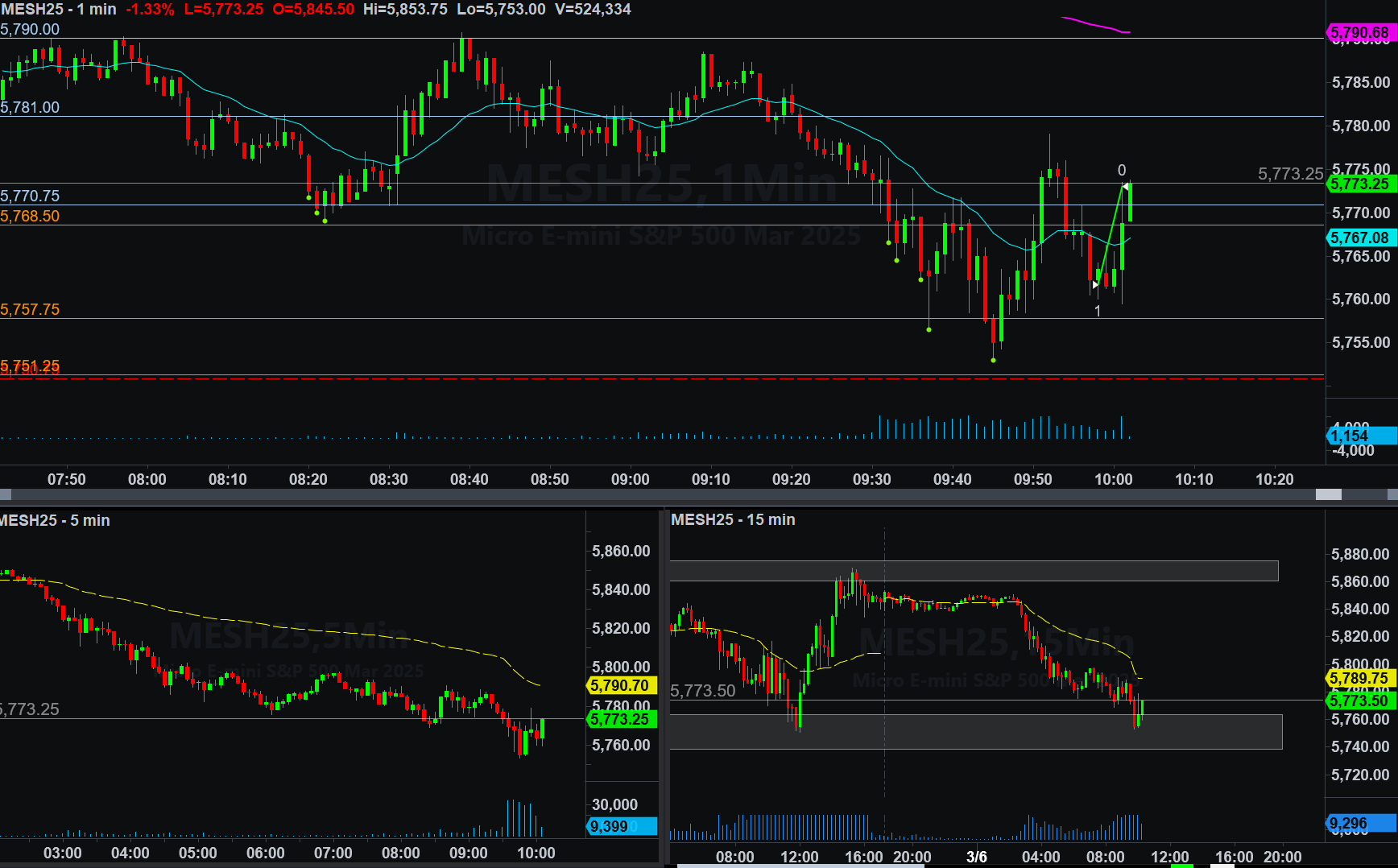Select the lower grey zone rectangle on 15 min chart

click(x=976, y=732)
